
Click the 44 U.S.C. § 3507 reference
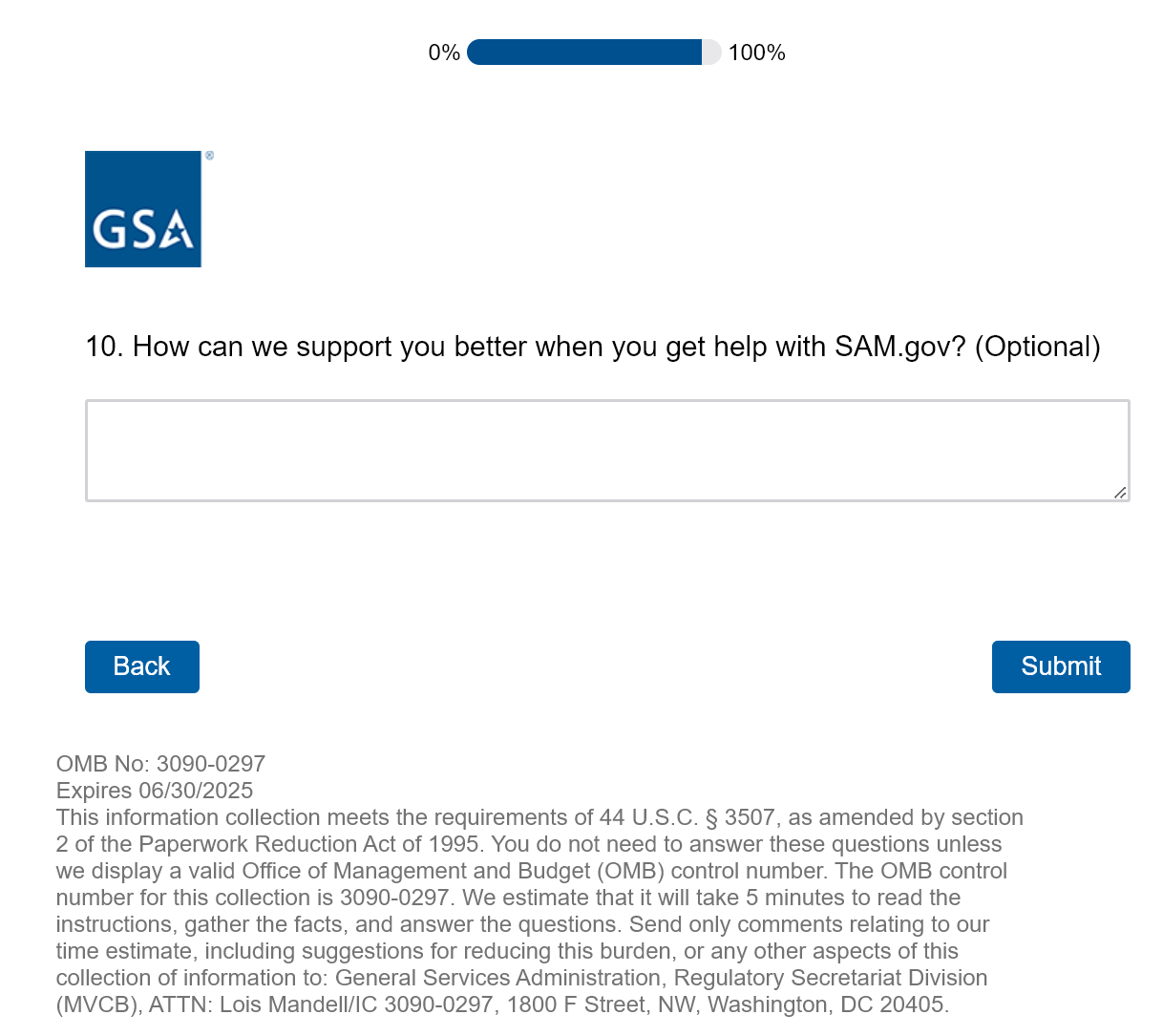(687, 817)
